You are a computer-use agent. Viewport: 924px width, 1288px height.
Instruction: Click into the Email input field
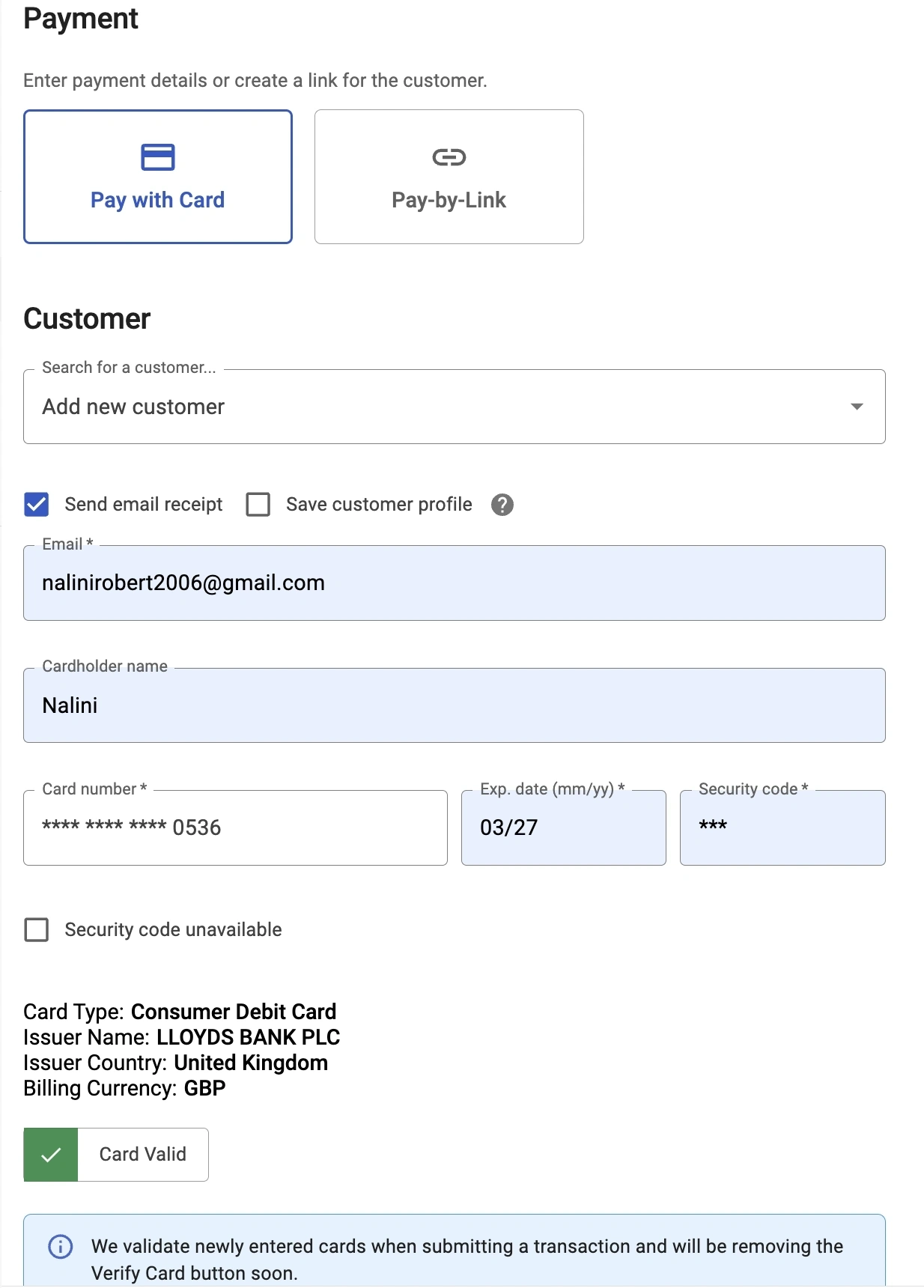click(x=454, y=583)
